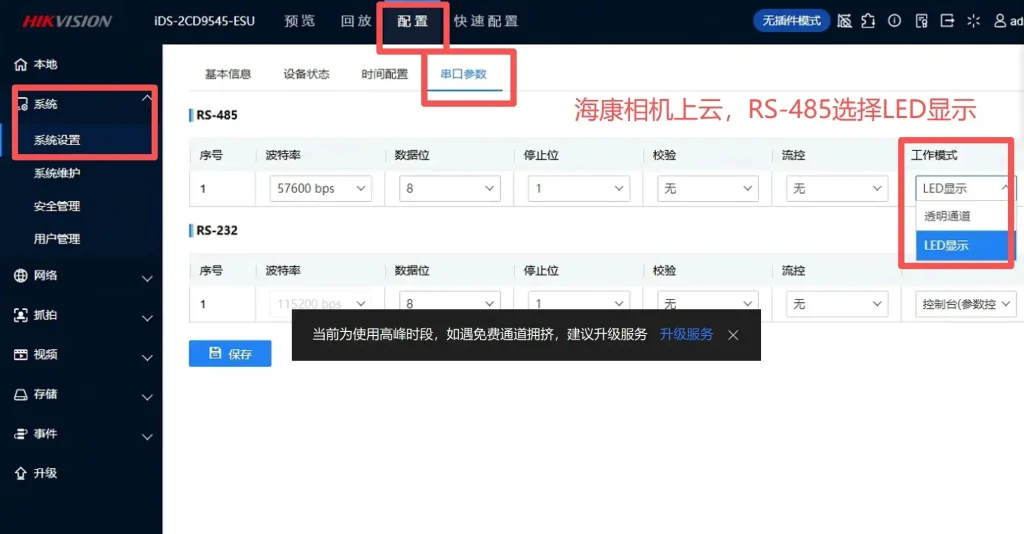Screen dimensions: 1024x534
Task: Click the sparkle loading icon in top bar
Action: pyautogui.click(x=973, y=21)
